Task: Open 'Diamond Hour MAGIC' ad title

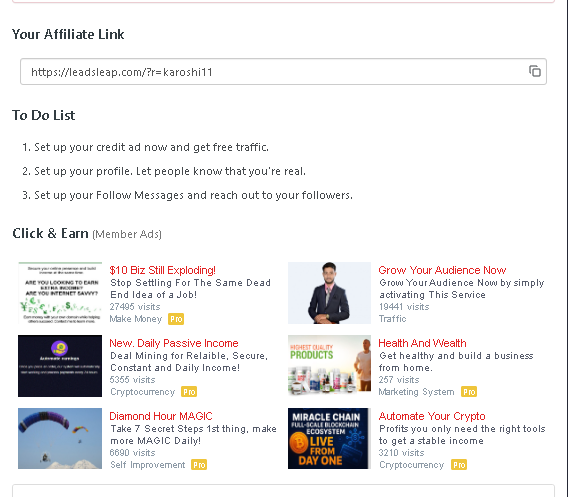Action: click(161, 416)
